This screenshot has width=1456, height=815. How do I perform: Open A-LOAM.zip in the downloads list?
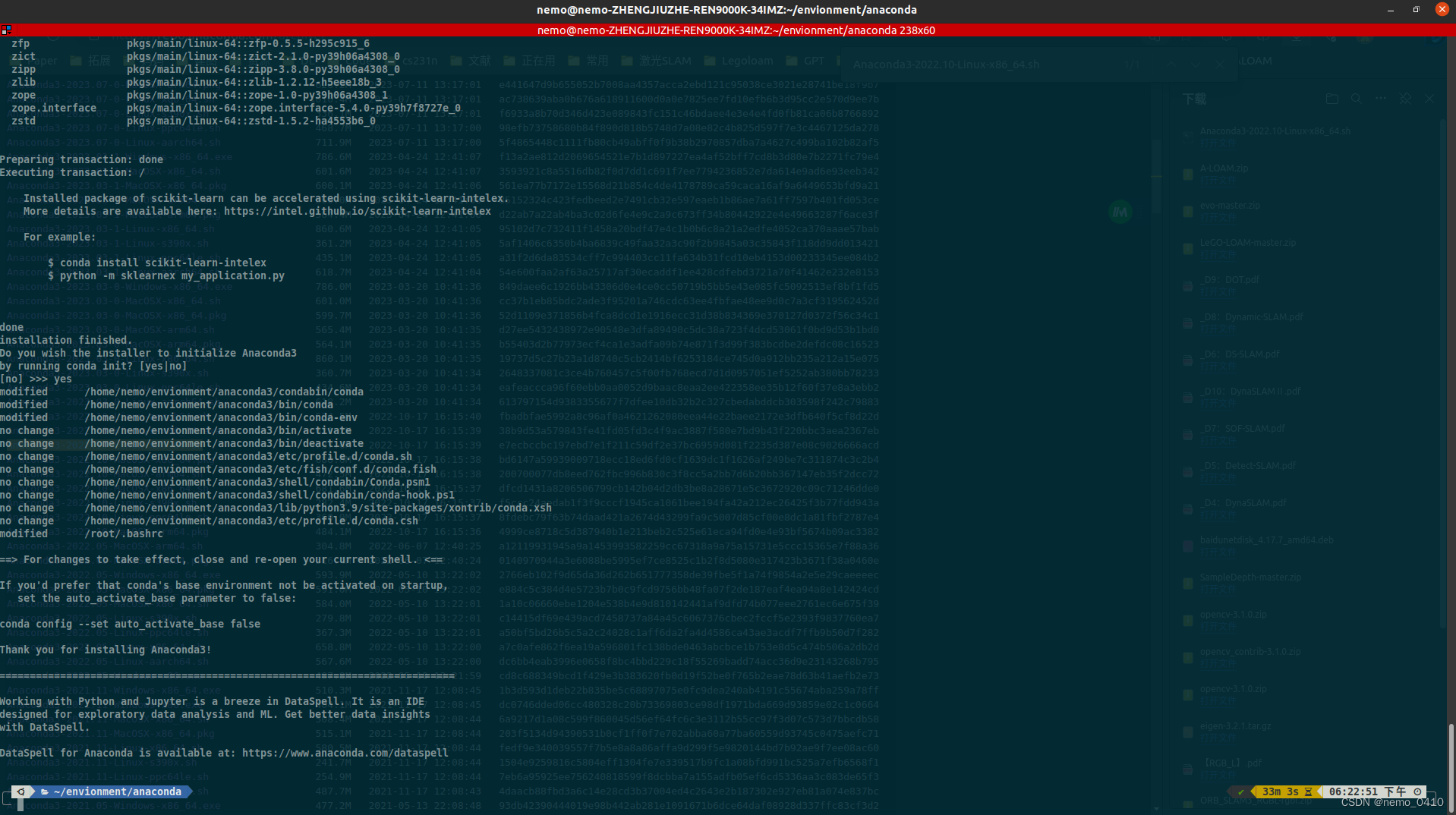[1224, 168]
